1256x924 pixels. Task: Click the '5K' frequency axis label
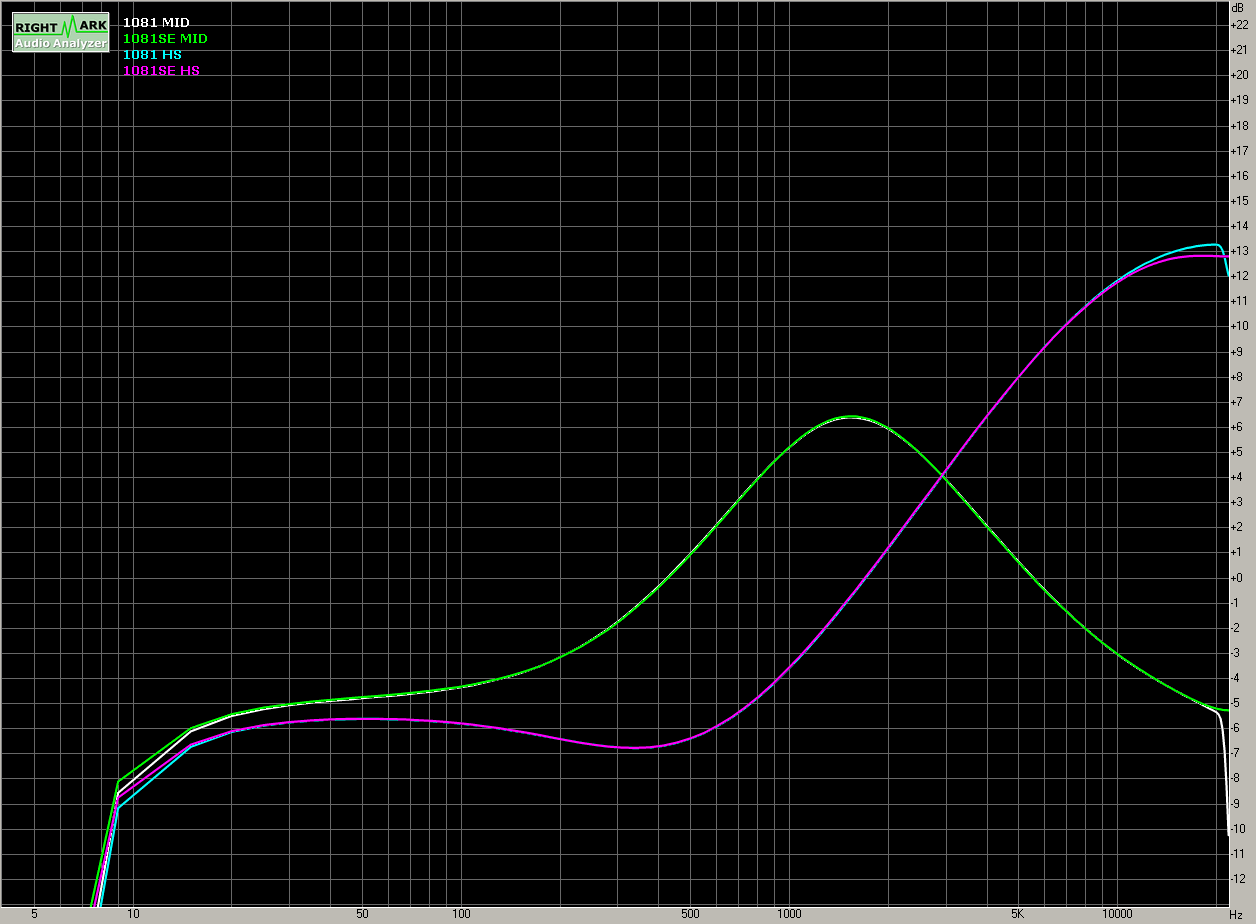coord(1018,914)
